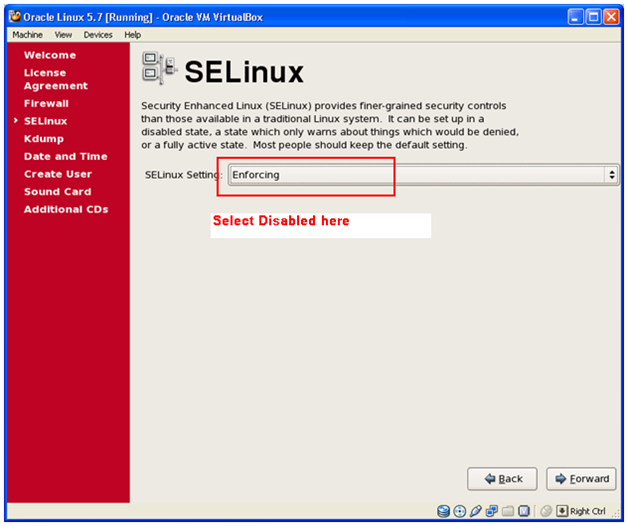Select Kdump in the setup sidebar
This screenshot has width=628, height=526.
pyautogui.click(x=44, y=139)
